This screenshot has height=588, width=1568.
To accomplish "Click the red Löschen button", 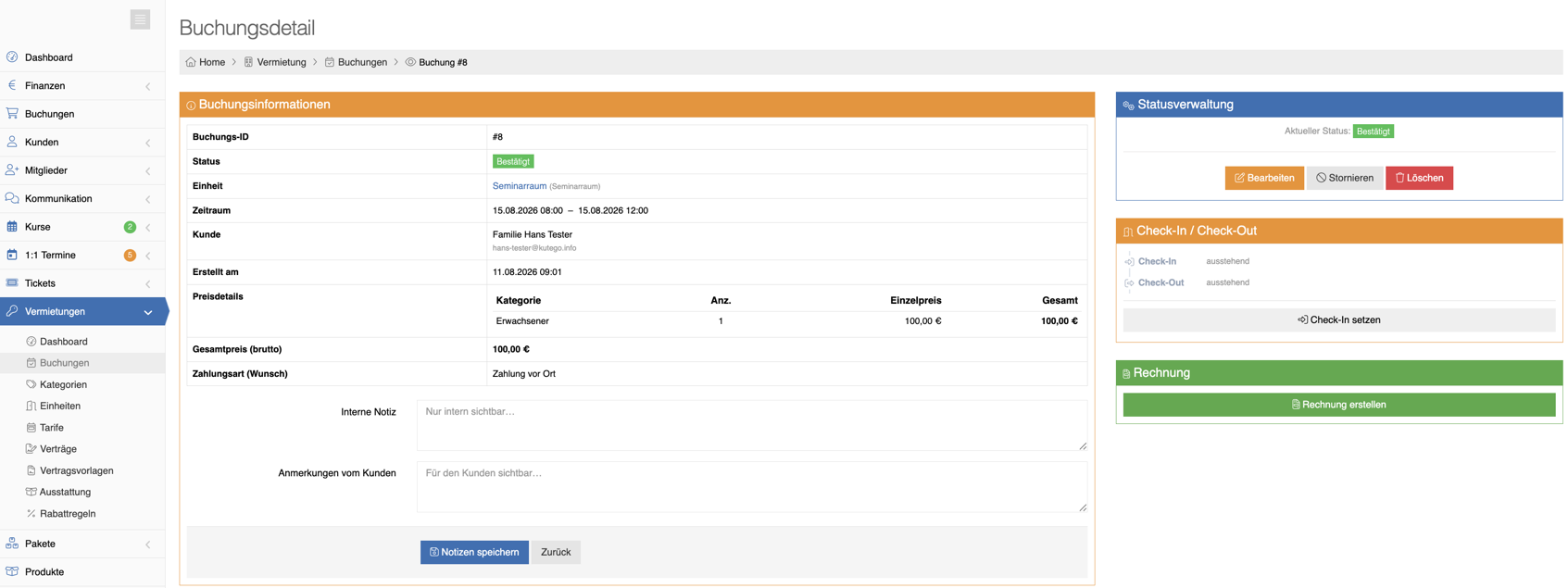I will (1419, 178).
